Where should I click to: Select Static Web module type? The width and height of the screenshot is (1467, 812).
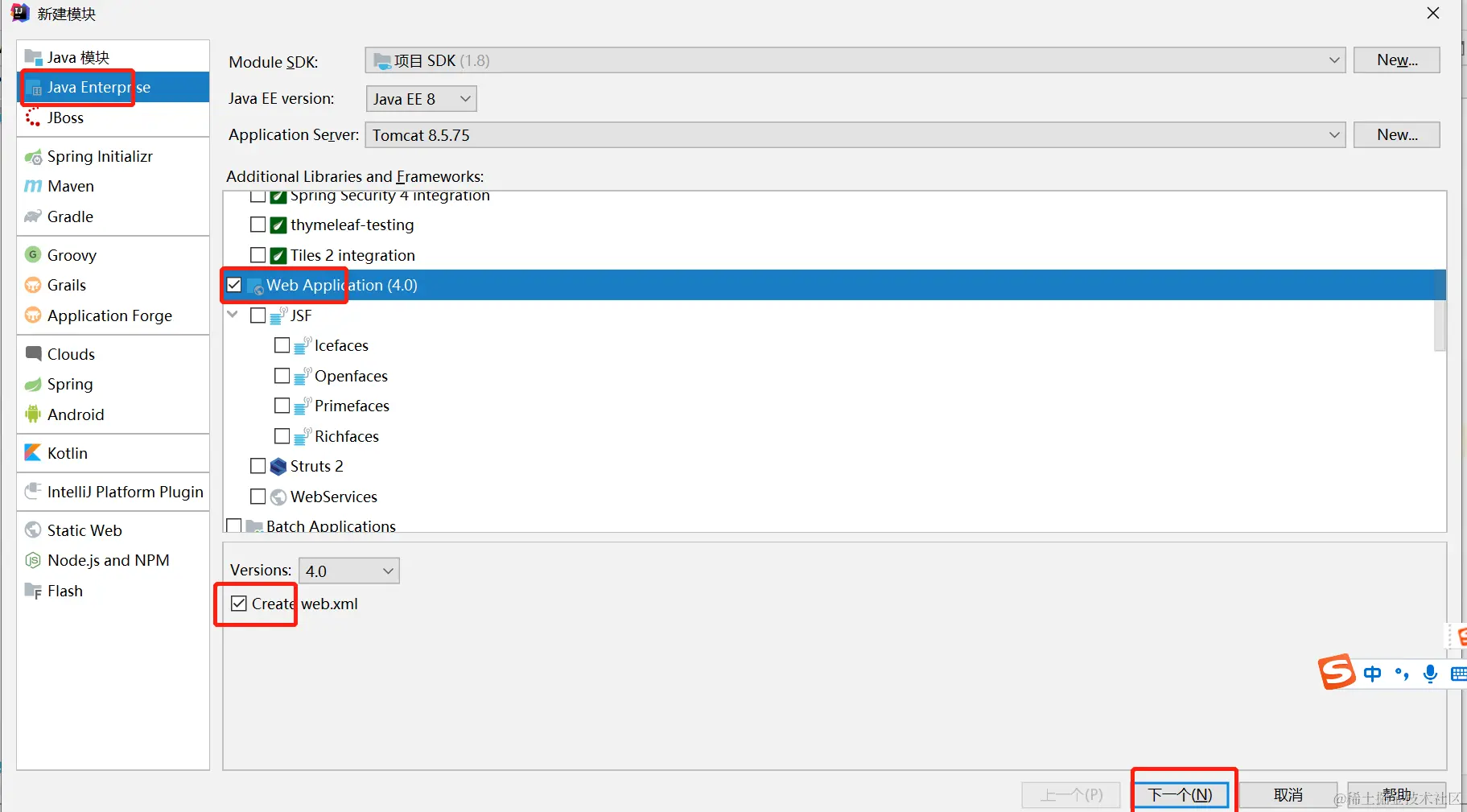113,530
